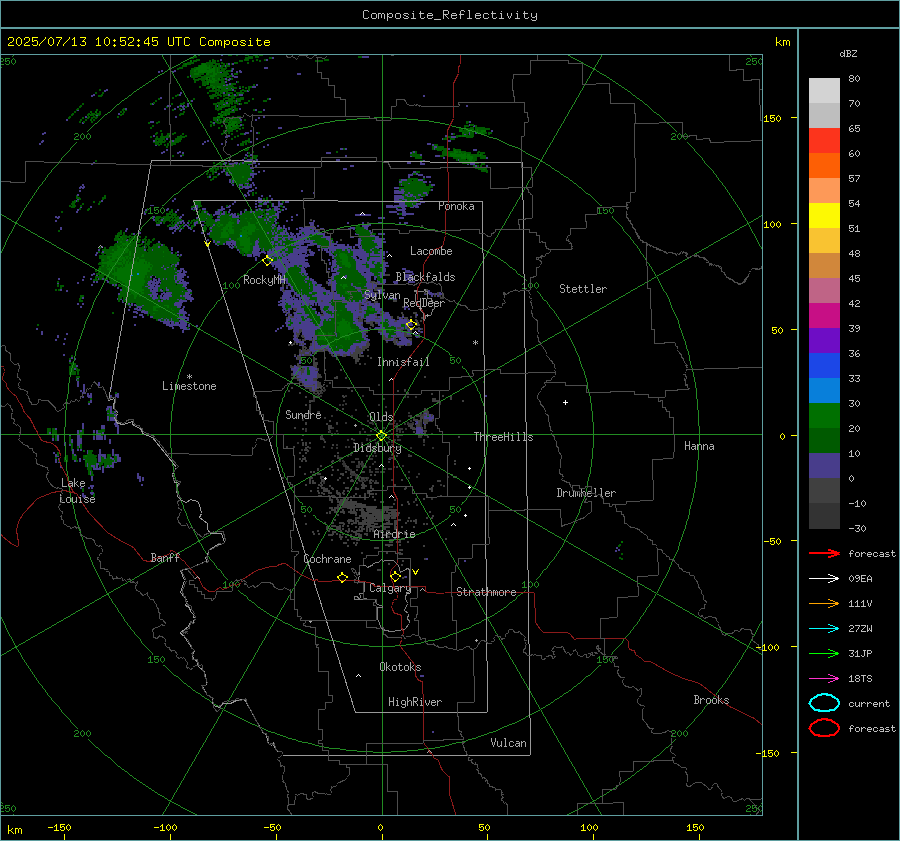Viewport: 900px width, 841px height.
Task: Click the red forecast ellipse icon
Action: (x=824, y=728)
